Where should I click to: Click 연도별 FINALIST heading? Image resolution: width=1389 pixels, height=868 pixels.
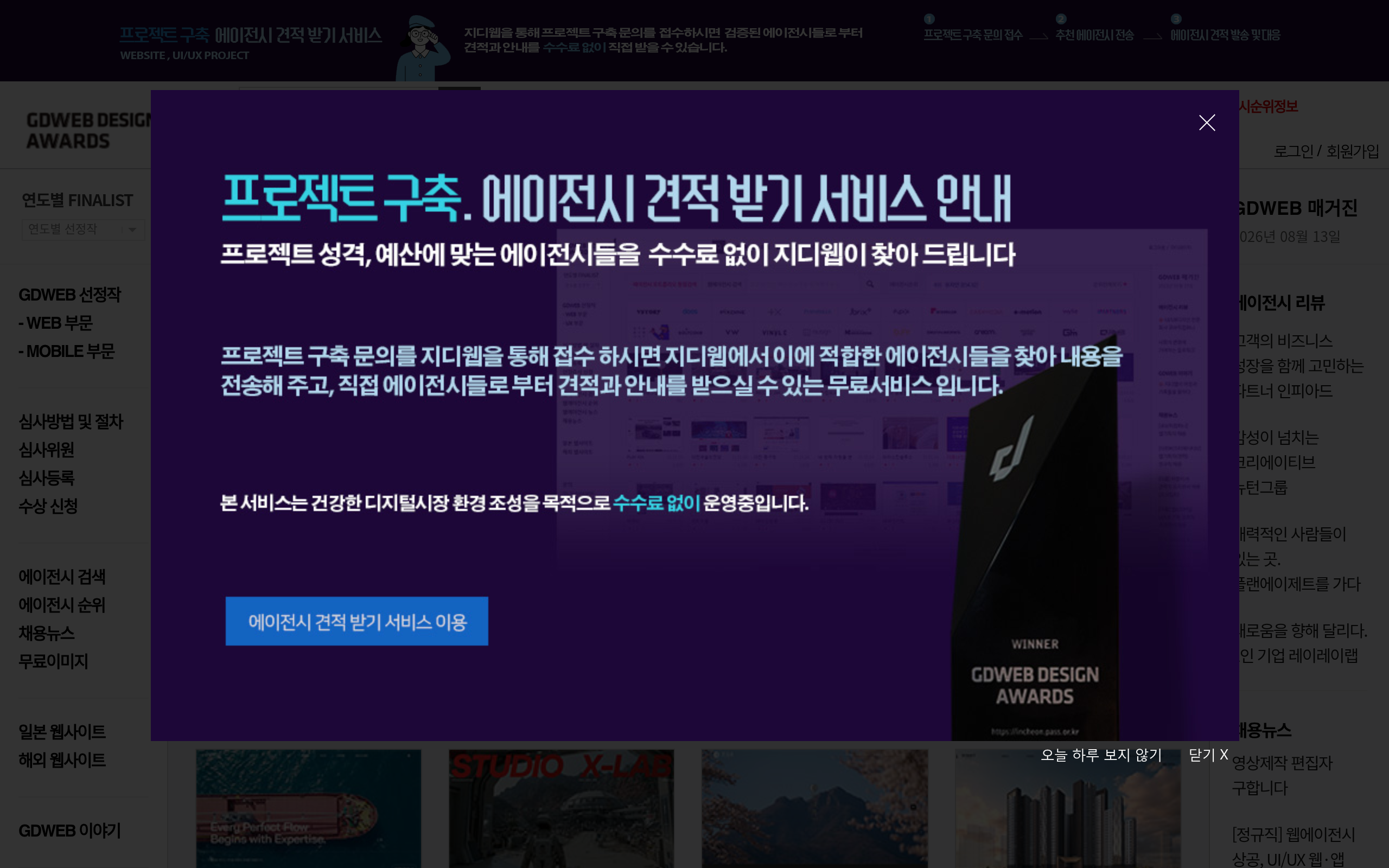click(77, 200)
